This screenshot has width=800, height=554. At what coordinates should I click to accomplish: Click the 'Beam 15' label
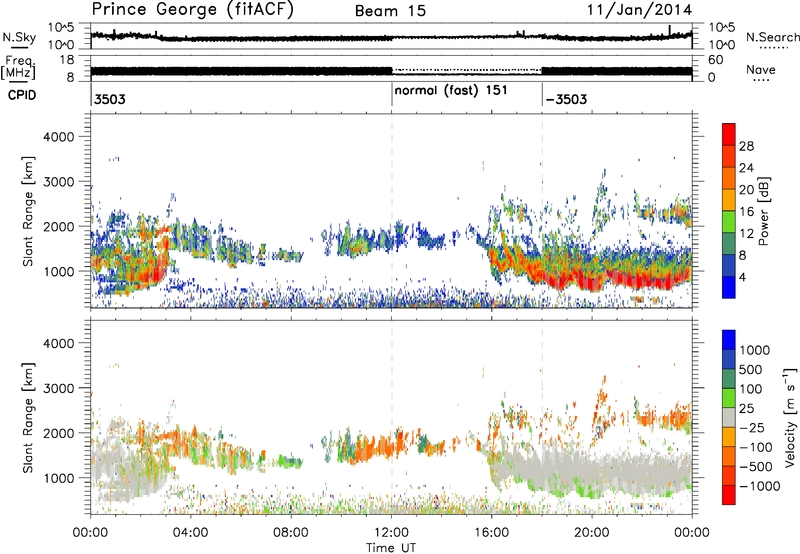tap(390, 11)
